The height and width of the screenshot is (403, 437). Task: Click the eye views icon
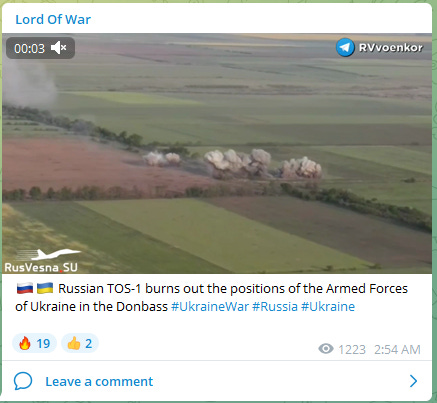(326, 349)
